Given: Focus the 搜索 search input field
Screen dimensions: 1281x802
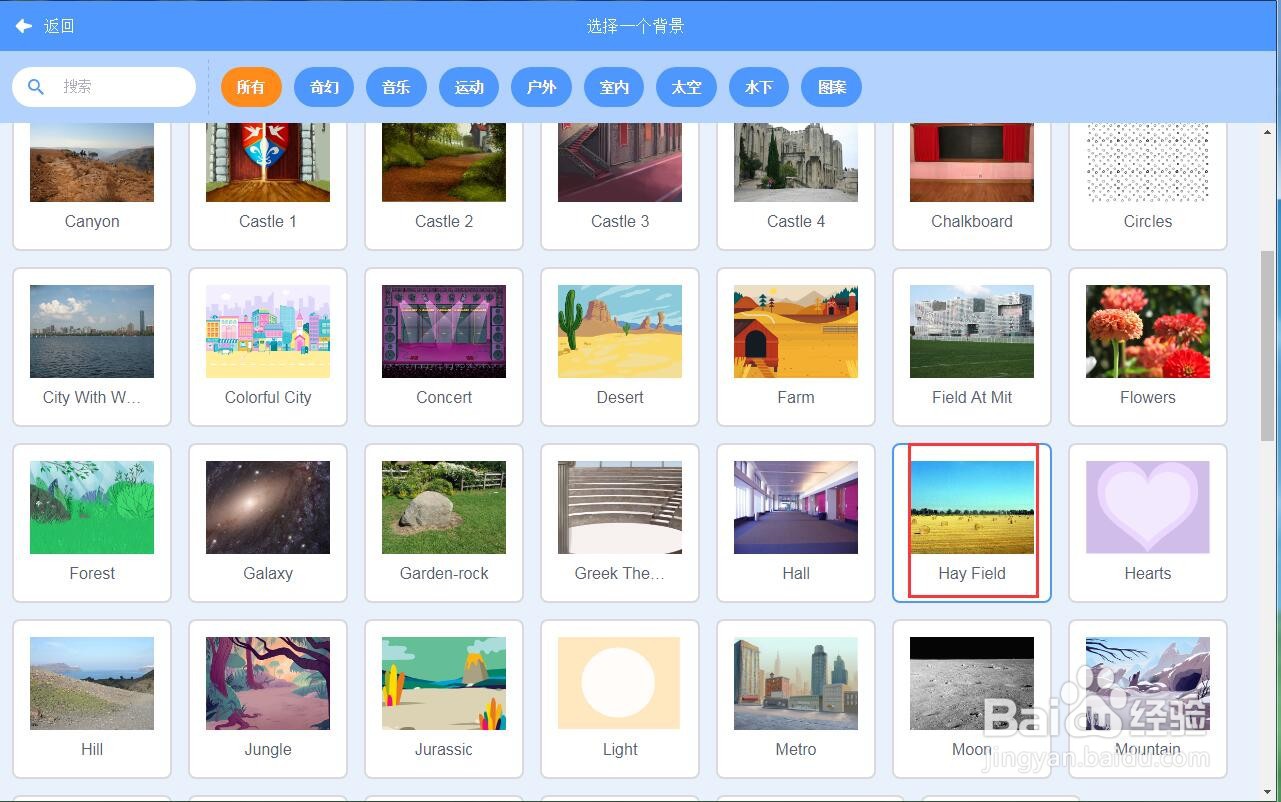Looking at the screenshot, I should point(104,87).
